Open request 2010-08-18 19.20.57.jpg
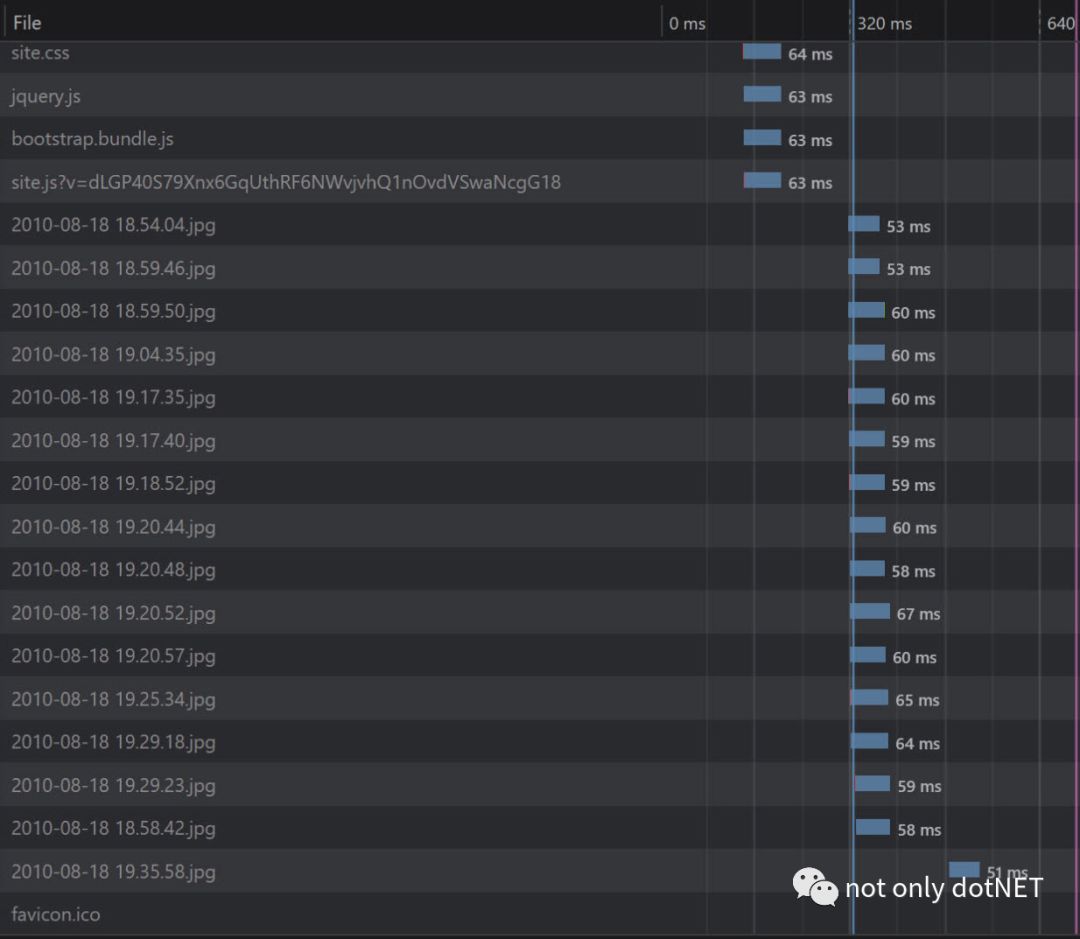Image resolution: width=1080 pixels, height=939 pixels. [x=540, y=655]
